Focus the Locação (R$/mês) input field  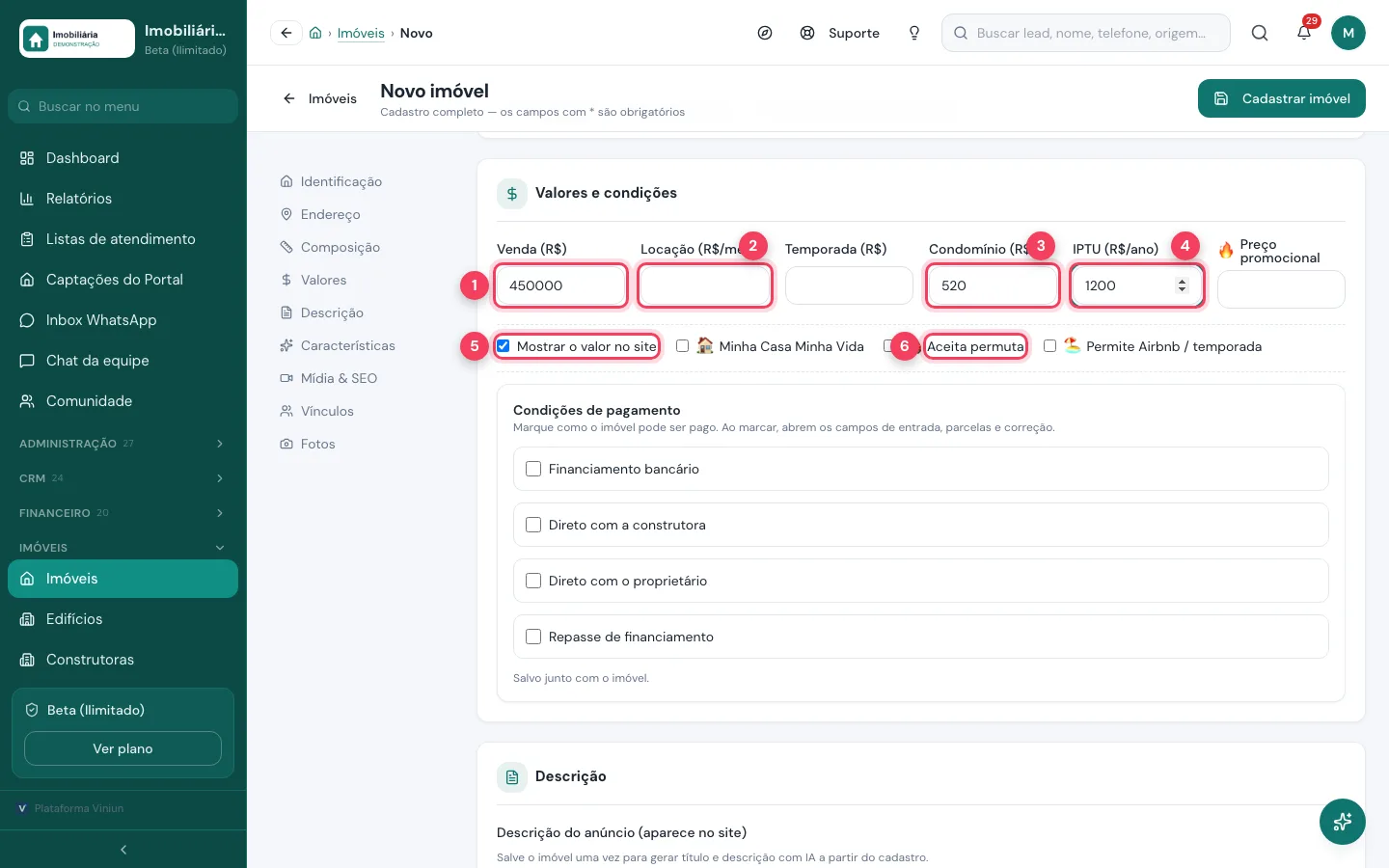coord(705,285)
